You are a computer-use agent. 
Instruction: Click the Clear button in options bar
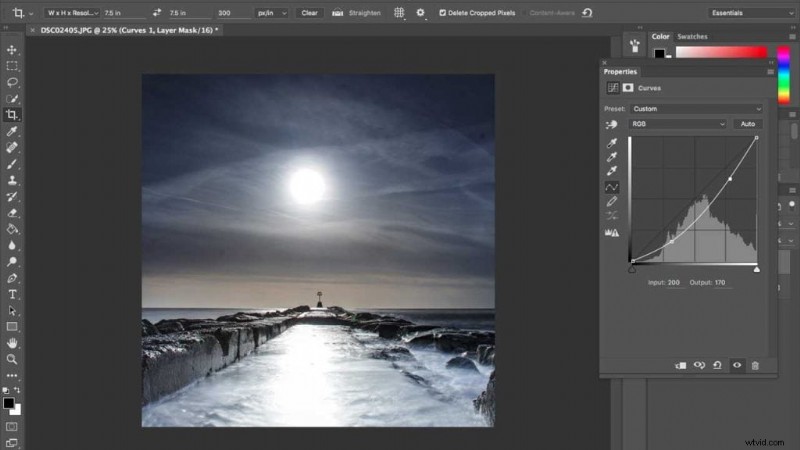(309, 13)
